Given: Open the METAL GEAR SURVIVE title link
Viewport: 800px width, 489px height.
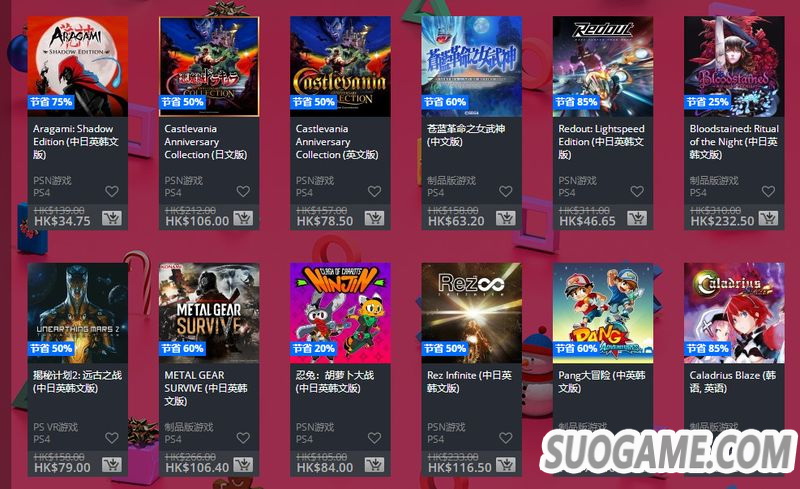Looking at the screenshot, I should (206, 388).
